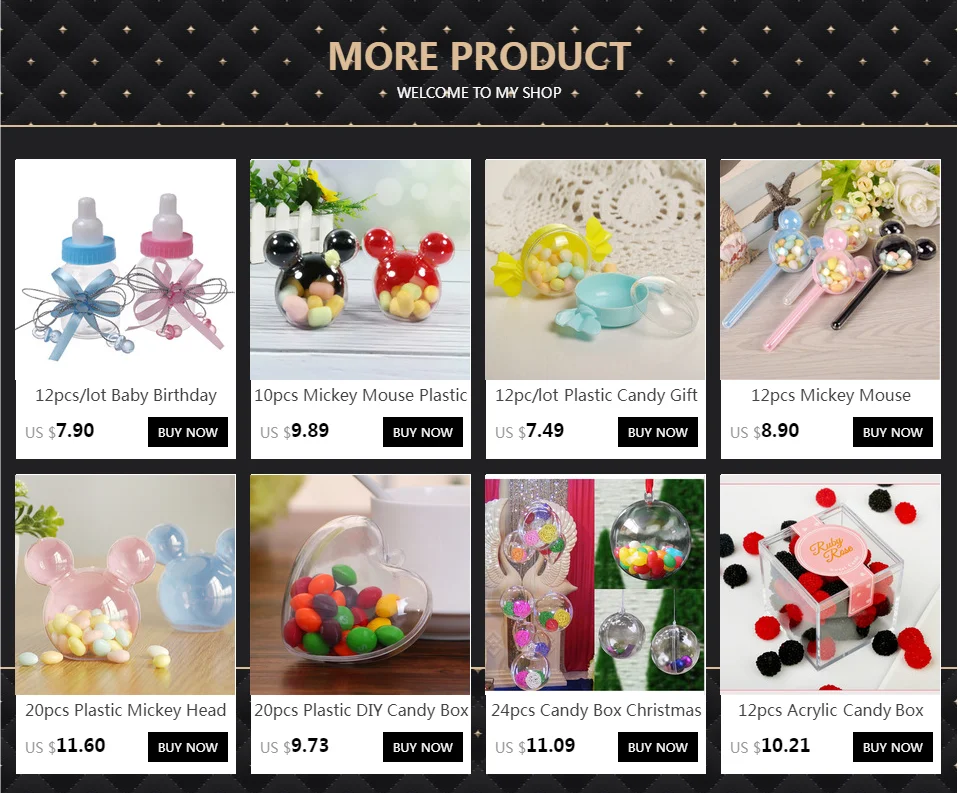Image resolution: width=958 pixels, height=793 pixels.
Task: Open the black and red Mickey candy box image
Action: pyautogui.click(x=360, y=269)
